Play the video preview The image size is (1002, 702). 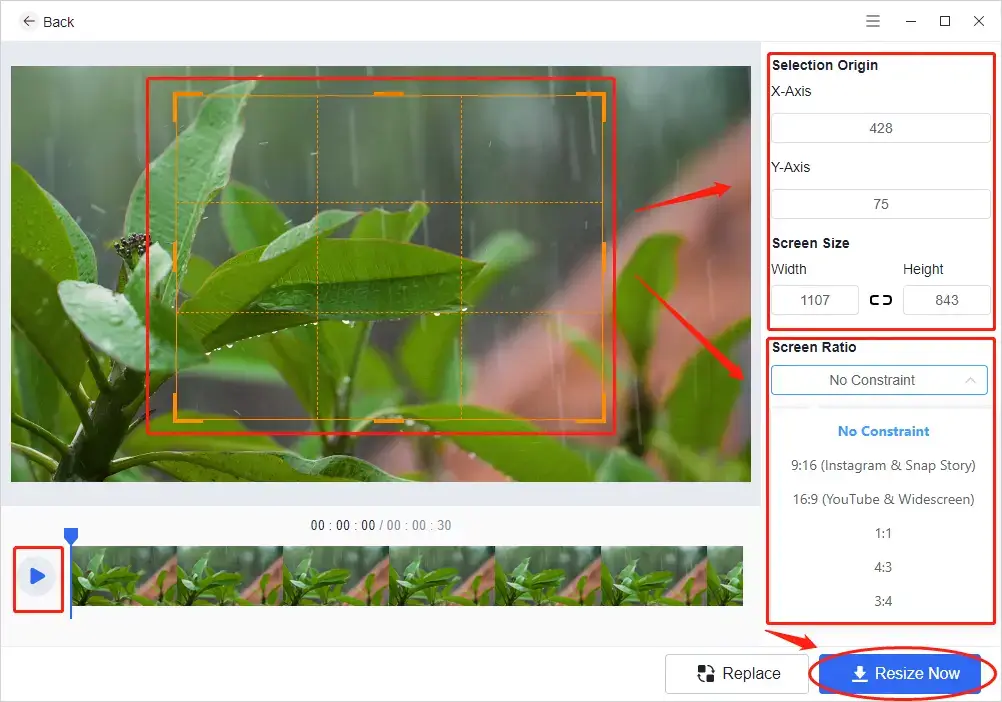38,576
